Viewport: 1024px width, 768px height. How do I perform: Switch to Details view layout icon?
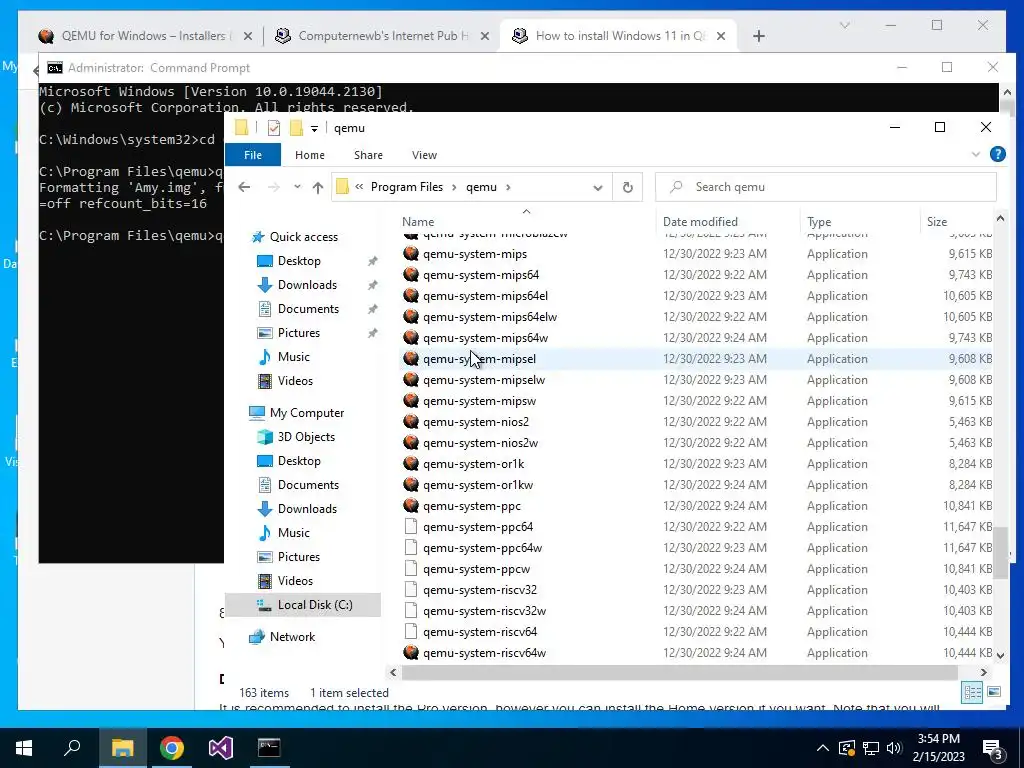972,692
